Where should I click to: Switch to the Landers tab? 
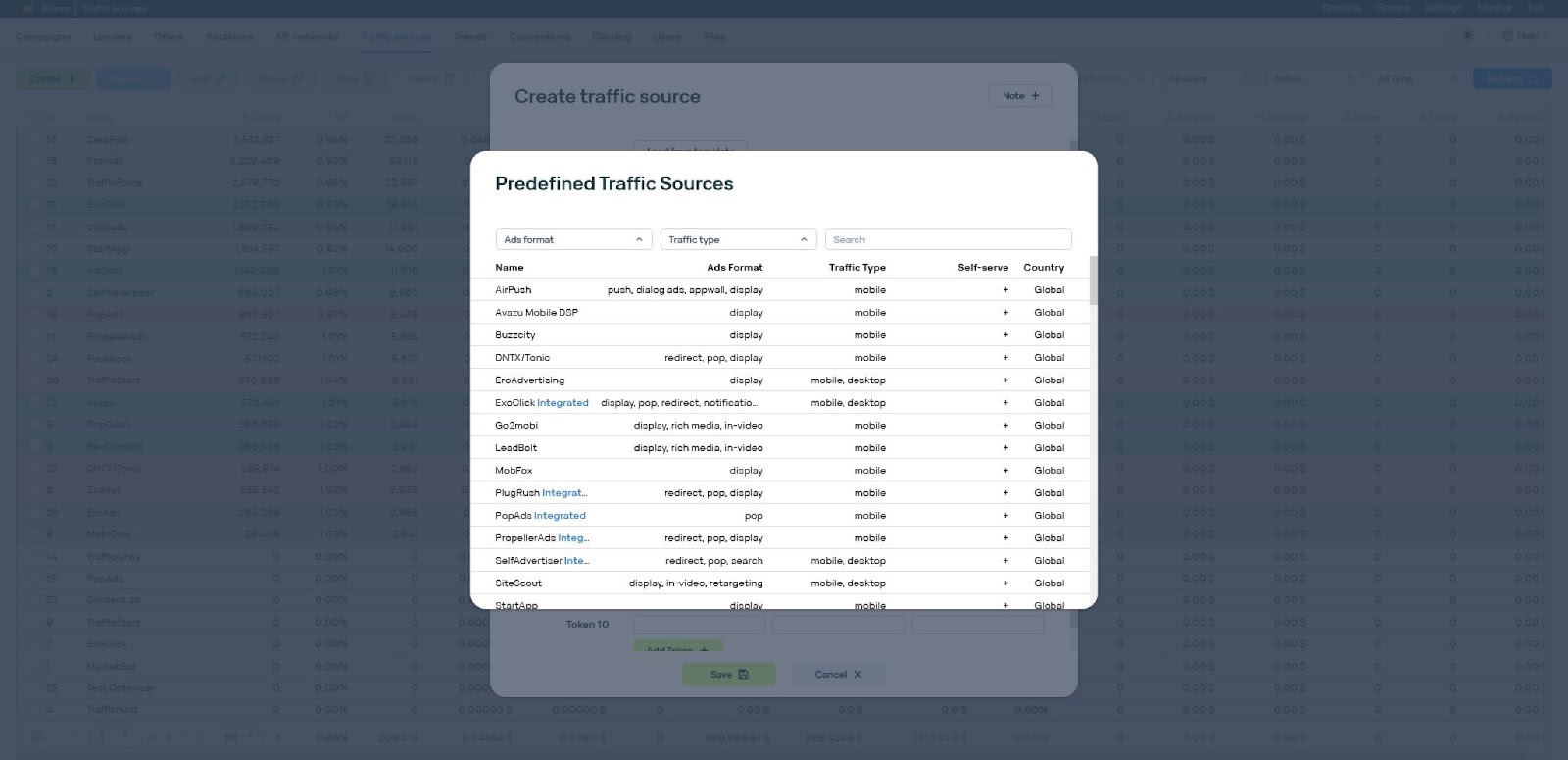click(113, 37)
